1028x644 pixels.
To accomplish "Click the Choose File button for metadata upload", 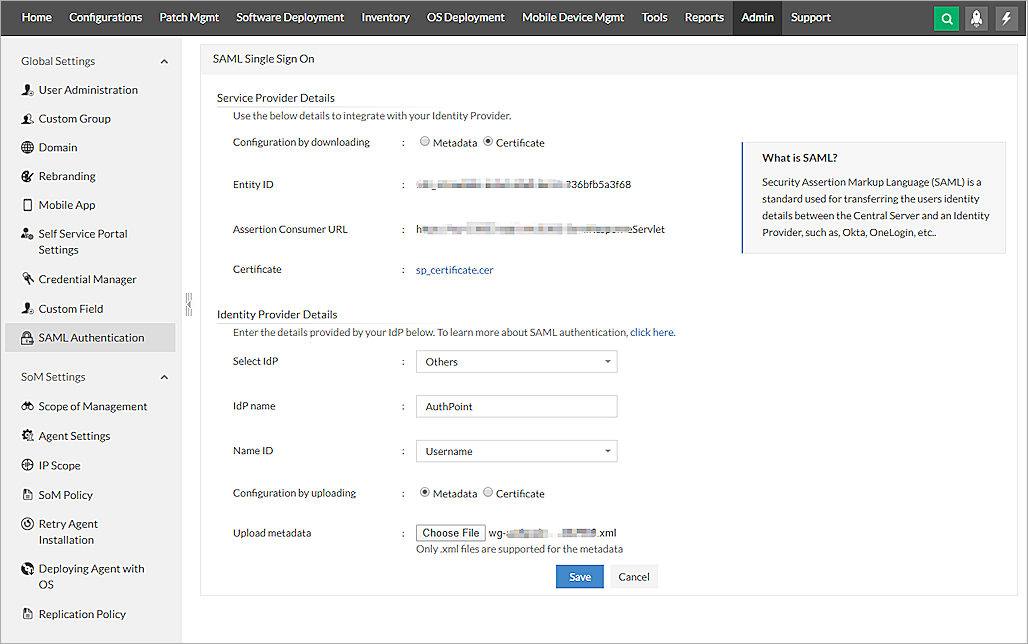I will coord(450,532).
